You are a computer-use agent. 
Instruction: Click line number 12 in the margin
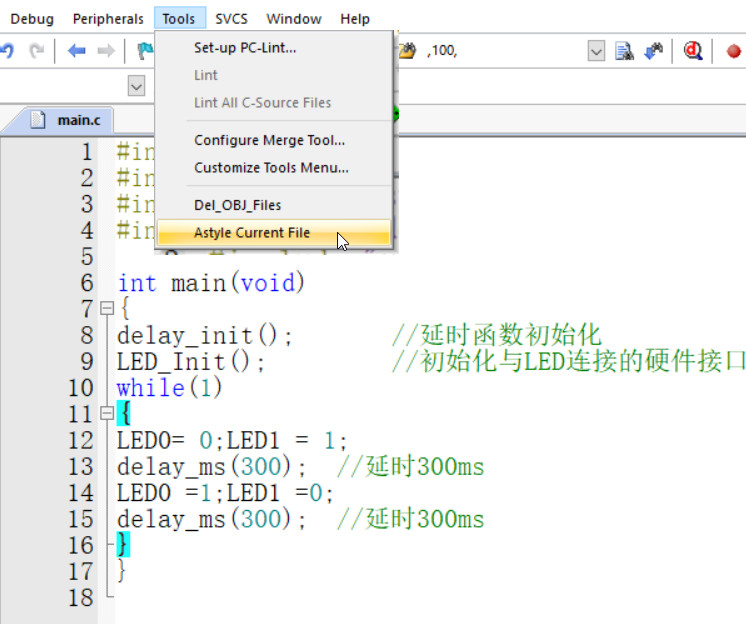81,440
